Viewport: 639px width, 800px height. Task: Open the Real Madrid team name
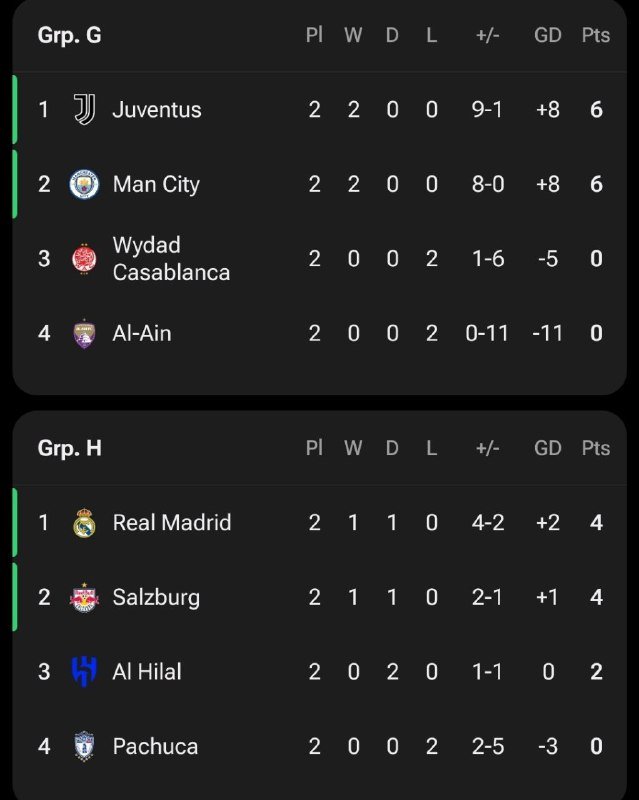(172, 523)
